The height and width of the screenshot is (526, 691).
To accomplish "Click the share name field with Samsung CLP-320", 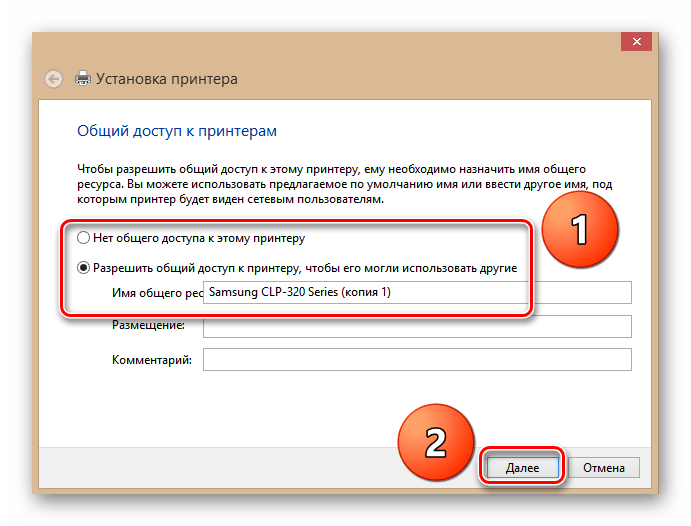I will 417,293.
